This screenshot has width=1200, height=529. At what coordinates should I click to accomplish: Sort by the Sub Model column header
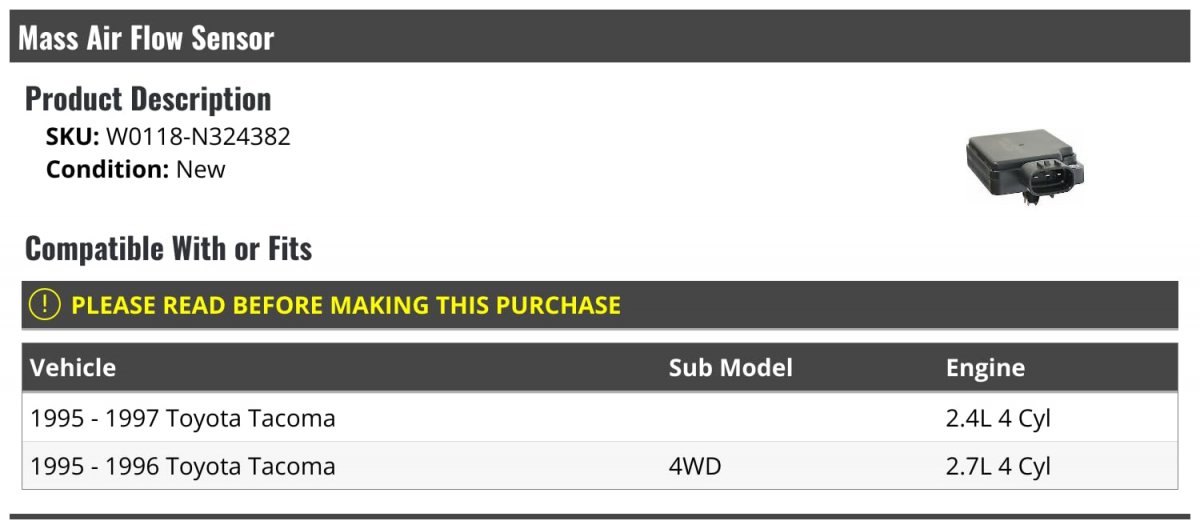tap(731, 368)
